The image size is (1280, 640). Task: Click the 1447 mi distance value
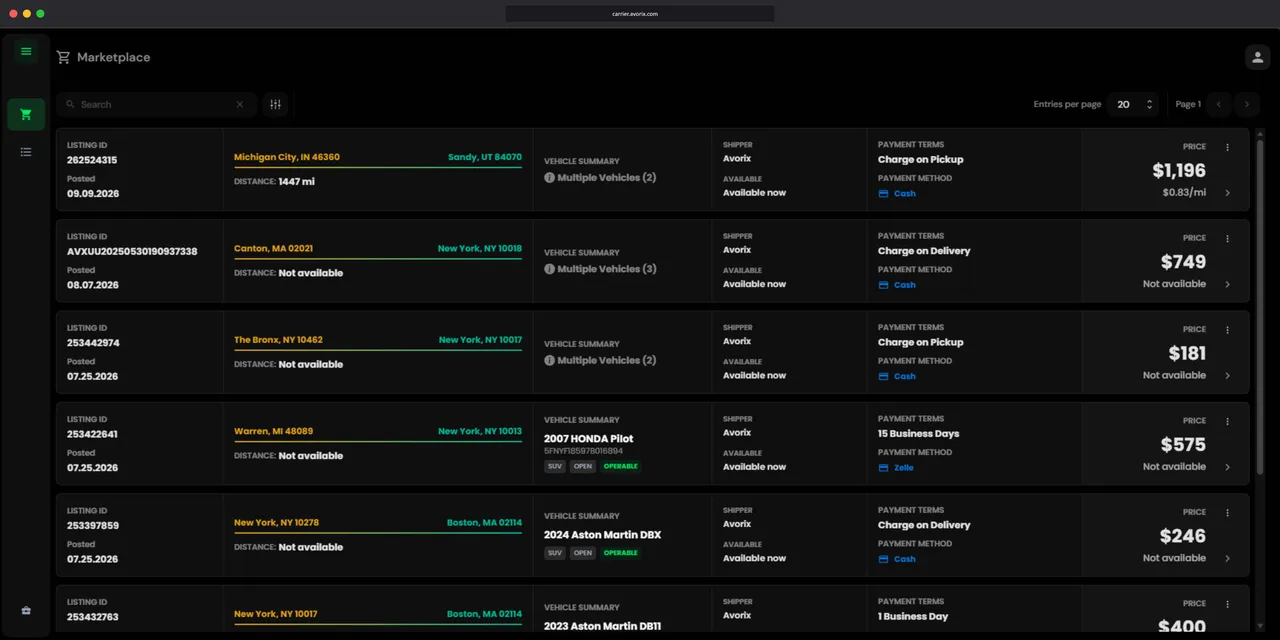click(297, 182)
